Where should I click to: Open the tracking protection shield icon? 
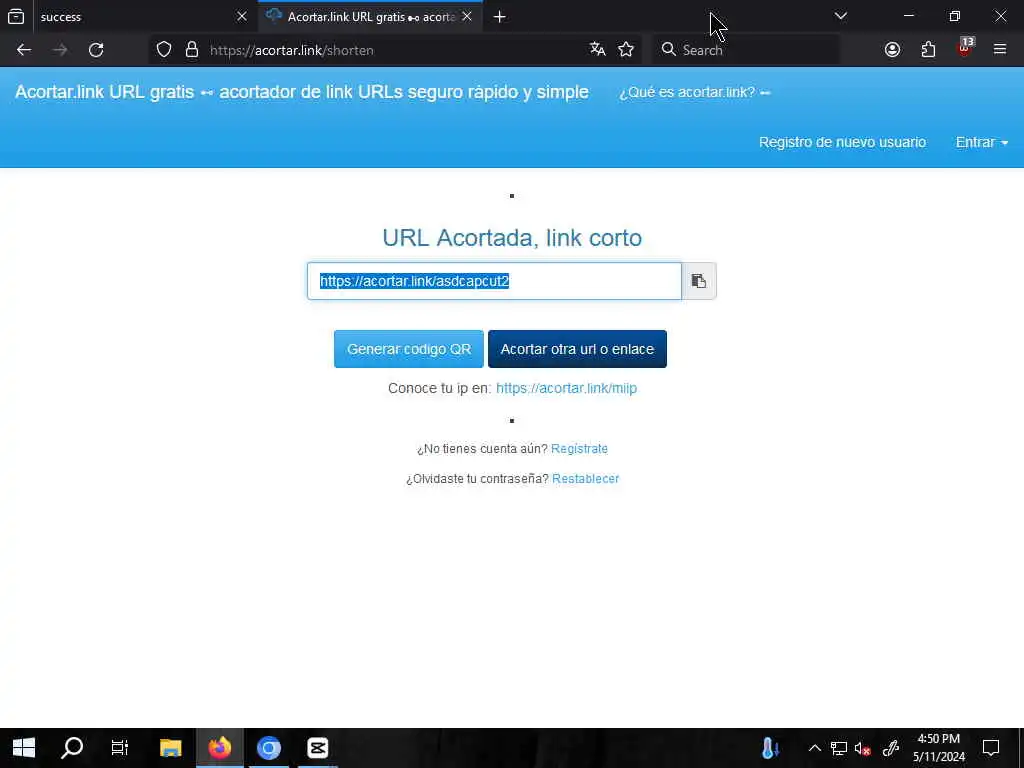164,50
